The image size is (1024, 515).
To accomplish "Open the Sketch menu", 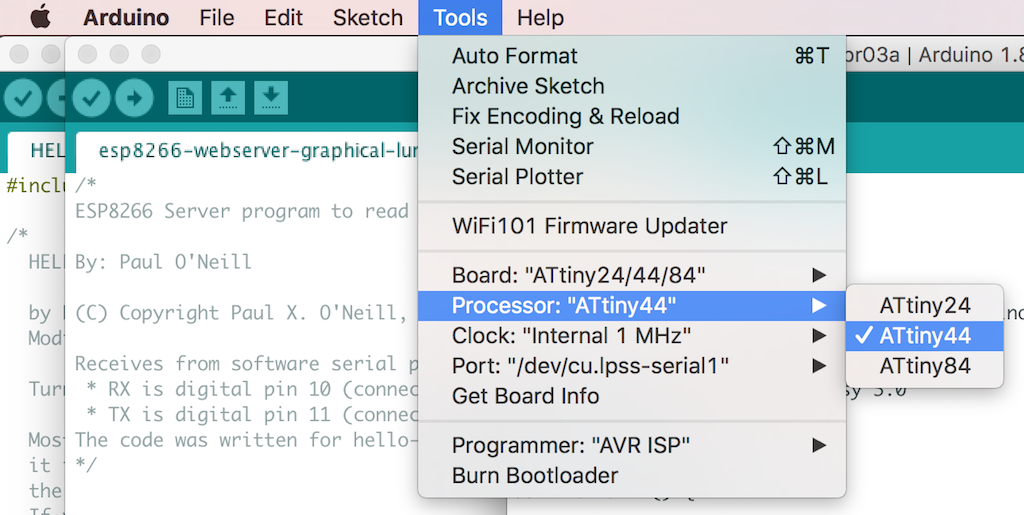I will (368, 18).
